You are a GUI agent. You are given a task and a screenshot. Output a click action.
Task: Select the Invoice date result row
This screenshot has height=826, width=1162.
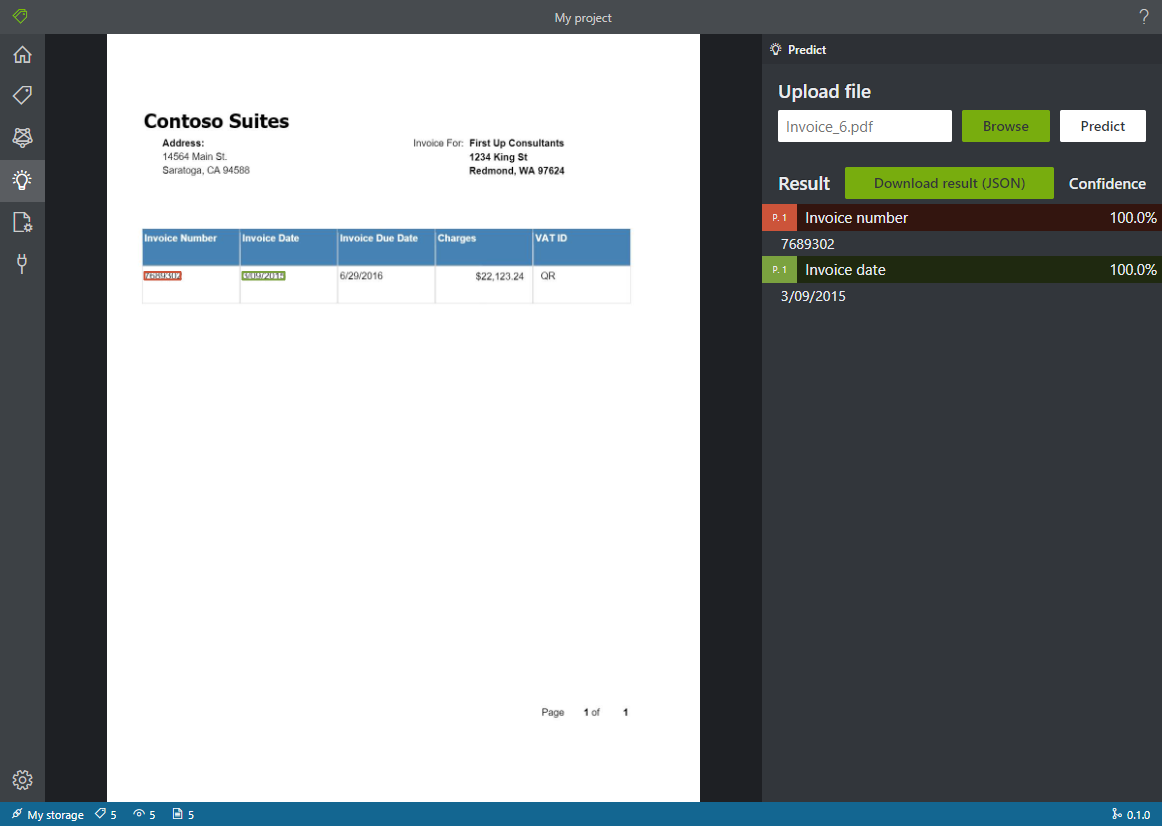click(962, 270)
